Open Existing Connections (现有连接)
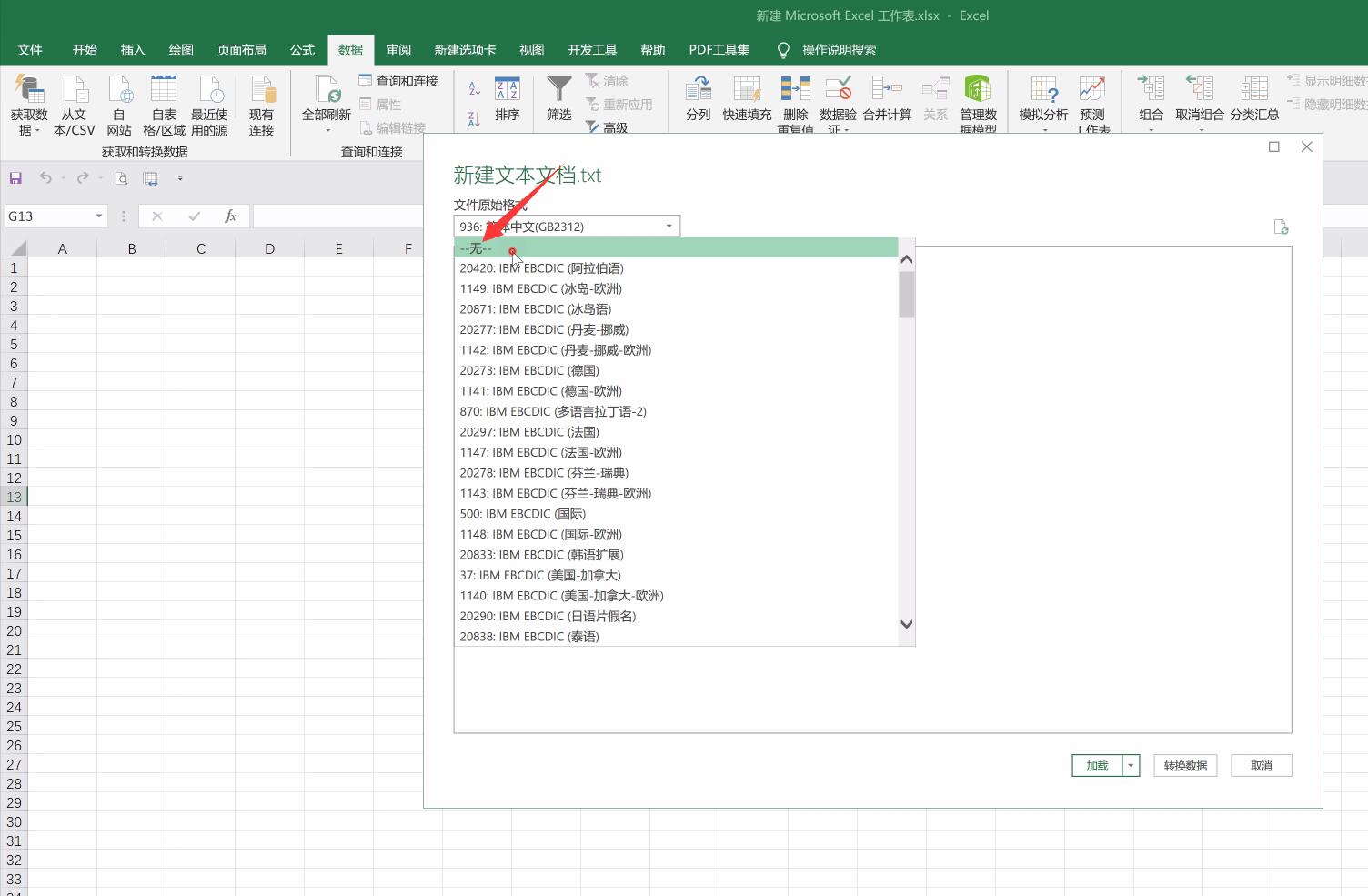This screenshot has height=896, width=1368. (261, 106)
